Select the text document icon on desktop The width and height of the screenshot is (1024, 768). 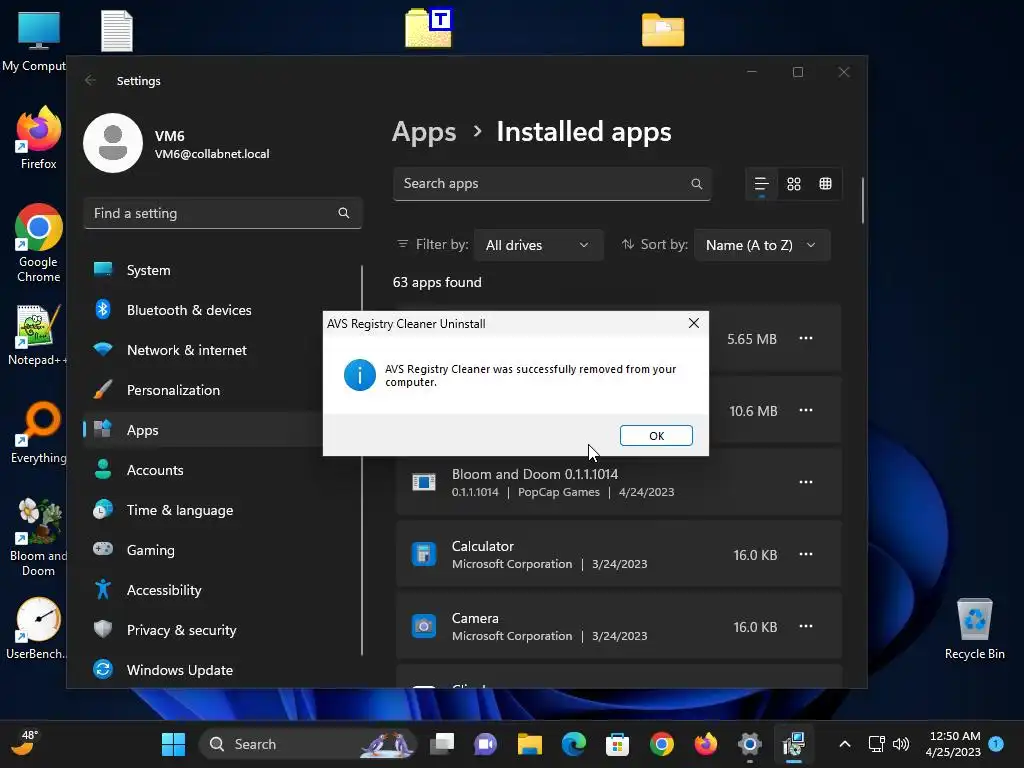pos(117,31)
